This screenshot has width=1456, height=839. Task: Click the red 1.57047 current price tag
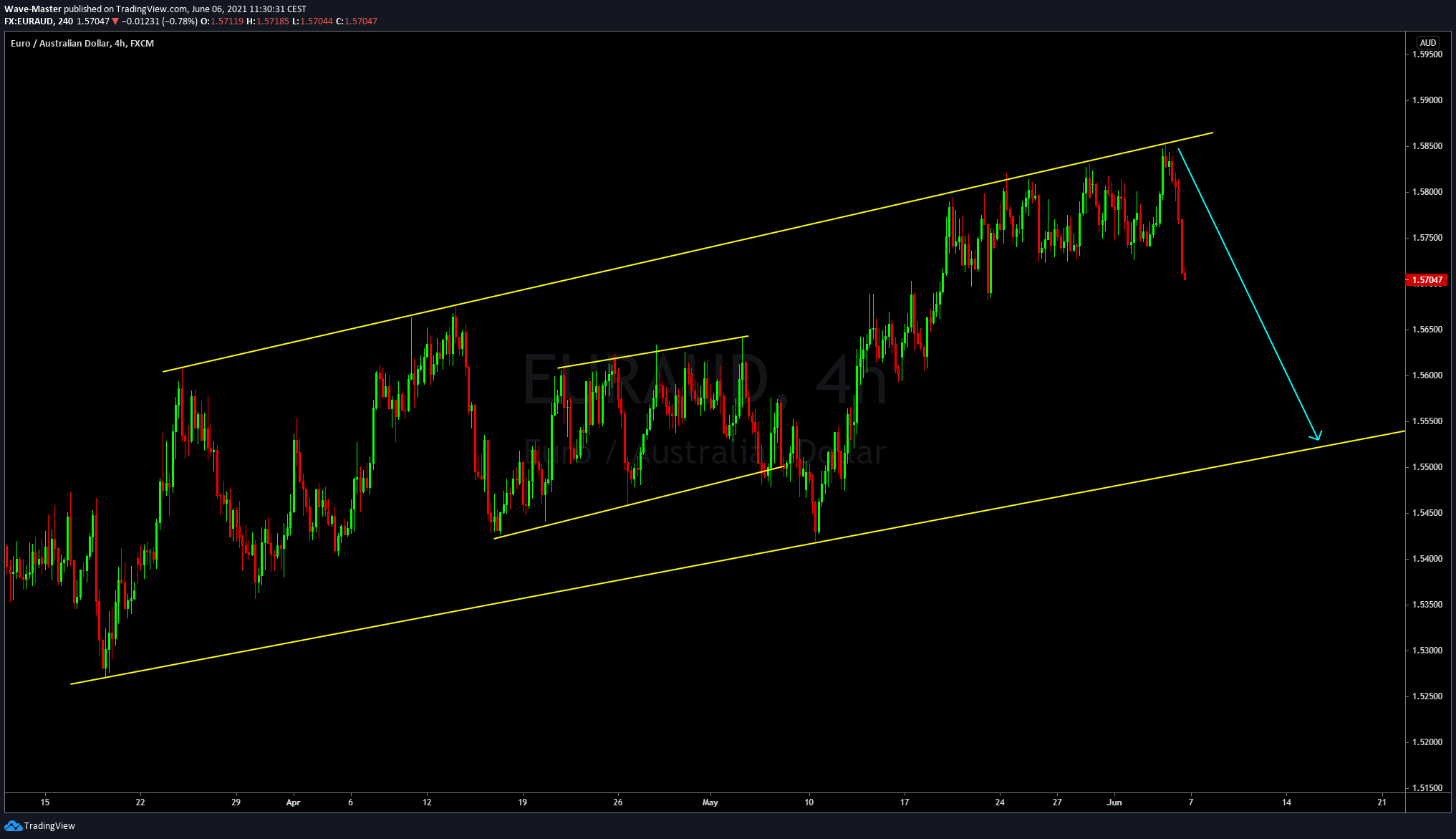[1427, 280]
